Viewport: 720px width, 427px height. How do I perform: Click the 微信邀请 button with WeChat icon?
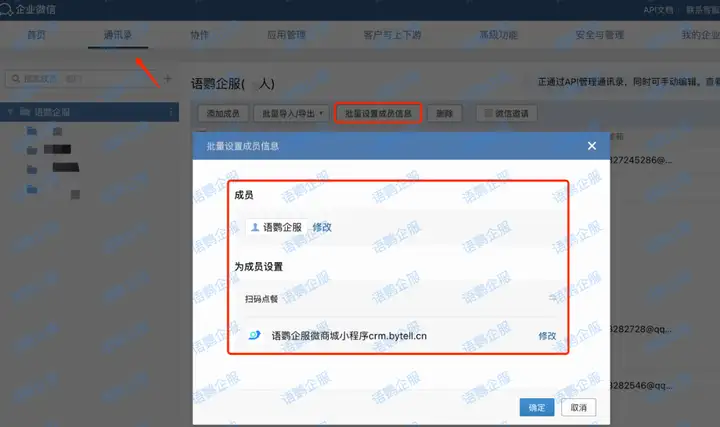click(508, 113)
